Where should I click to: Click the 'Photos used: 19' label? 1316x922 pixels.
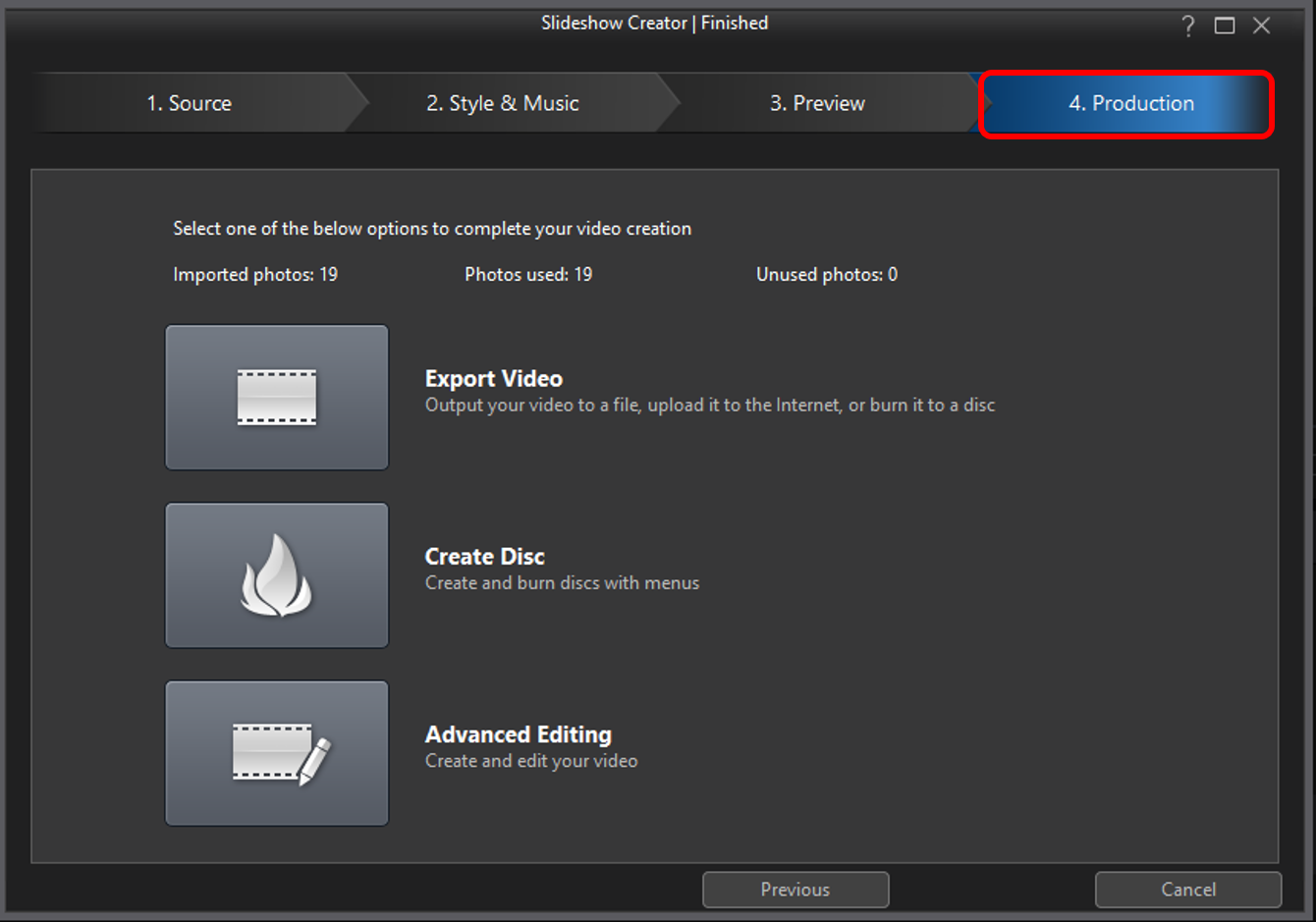pyautogui.click(x=528, y=275)
